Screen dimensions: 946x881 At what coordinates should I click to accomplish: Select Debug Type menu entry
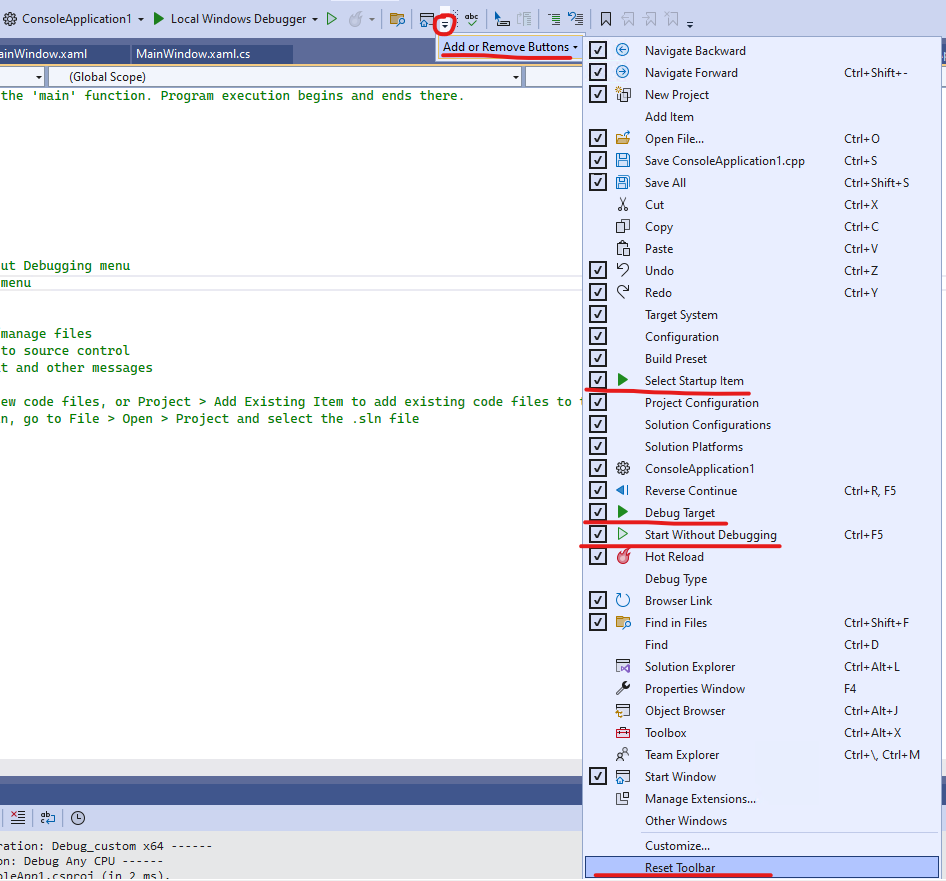click(762, 579)
